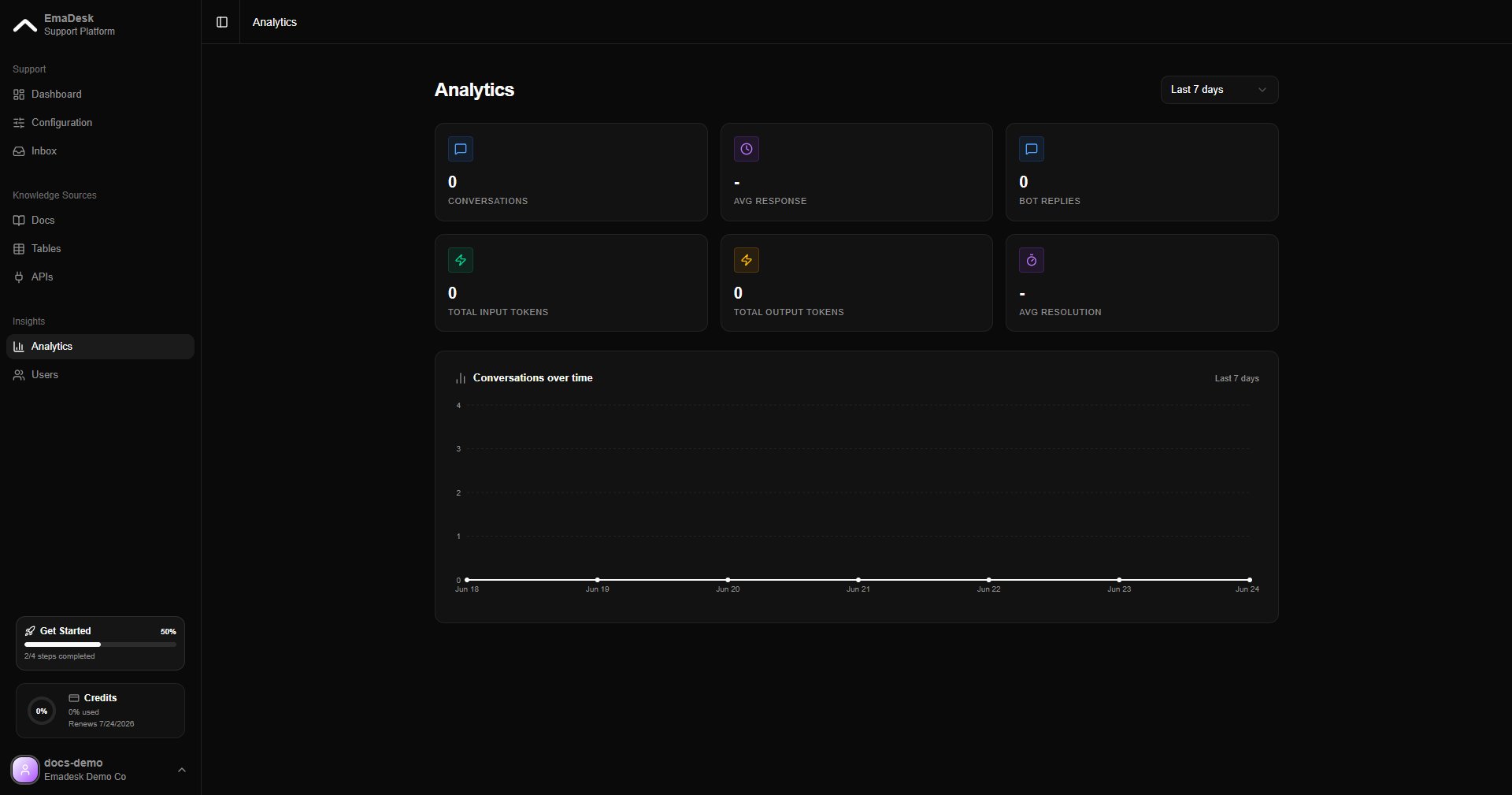Click the 50% Get Started percentage
Screen dimensions: 1512x795
pos(168,632)
